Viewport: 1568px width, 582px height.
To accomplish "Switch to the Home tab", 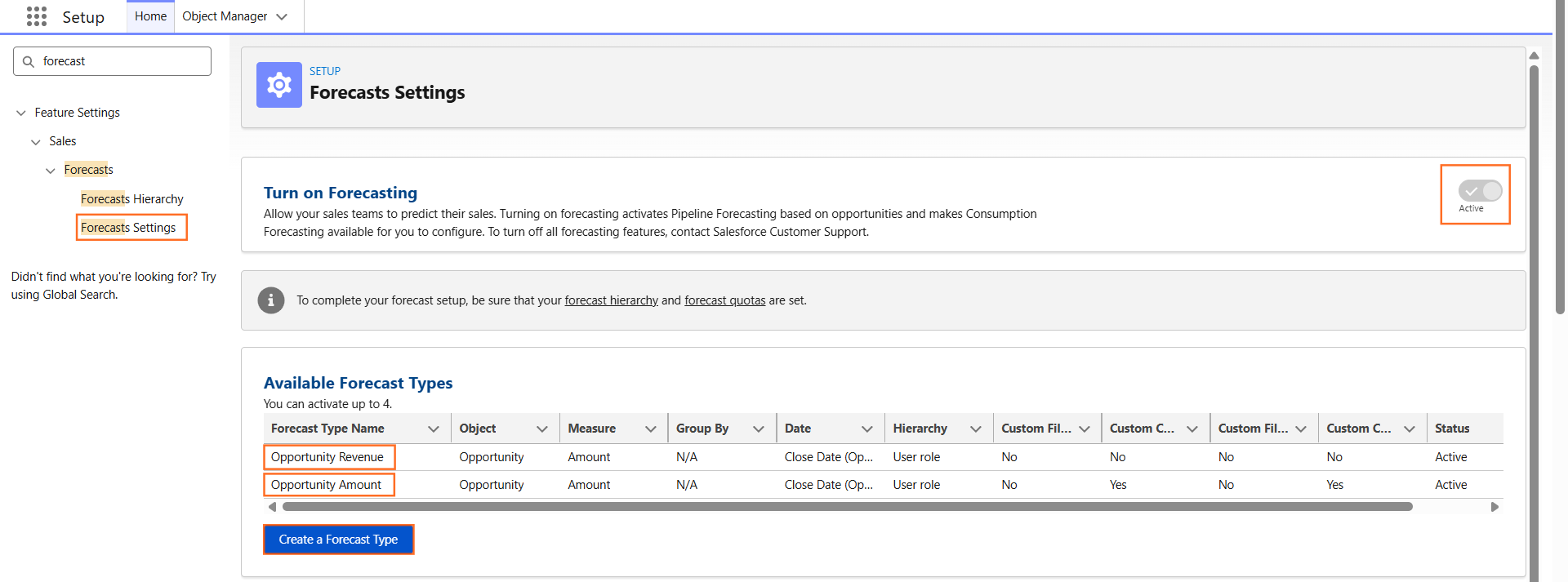I will click(x=150, y=16).
